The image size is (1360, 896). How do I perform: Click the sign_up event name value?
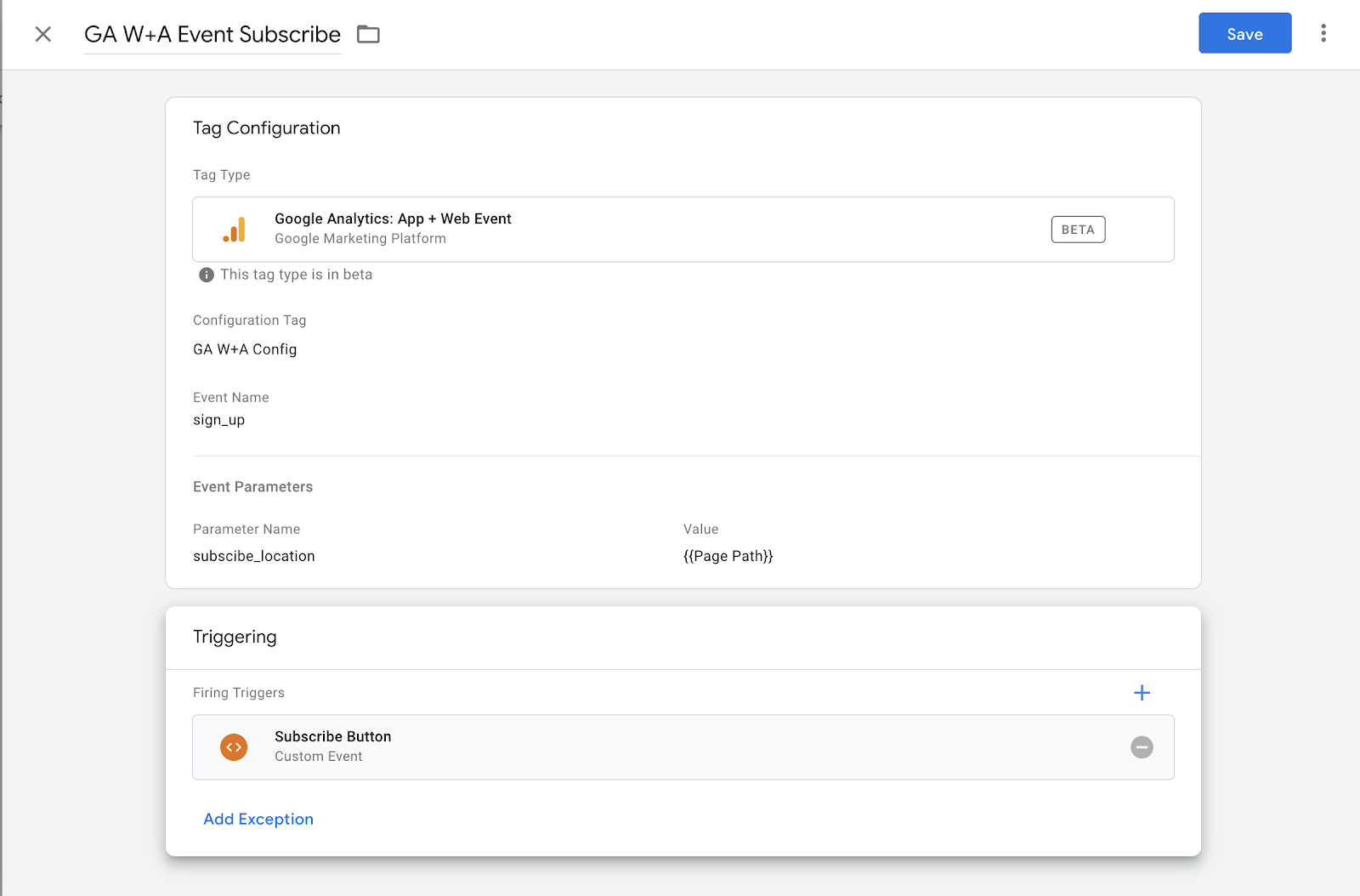218,420
